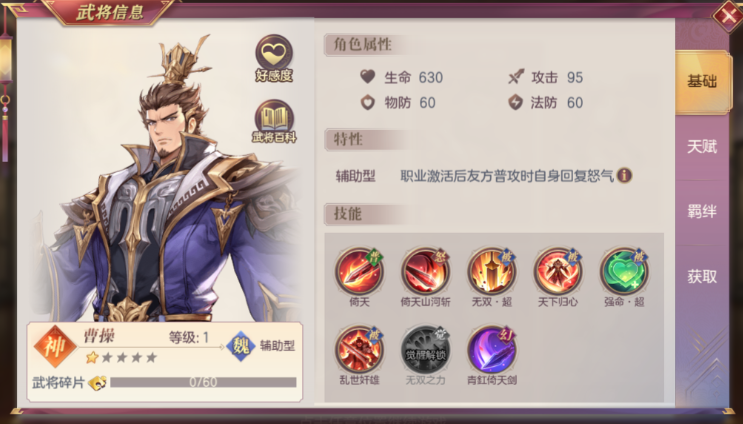Image resolution: width=743 pixels, height=424 pixels.
Task: Select the 无双·超 skill icon
Action: pos(492,271)
